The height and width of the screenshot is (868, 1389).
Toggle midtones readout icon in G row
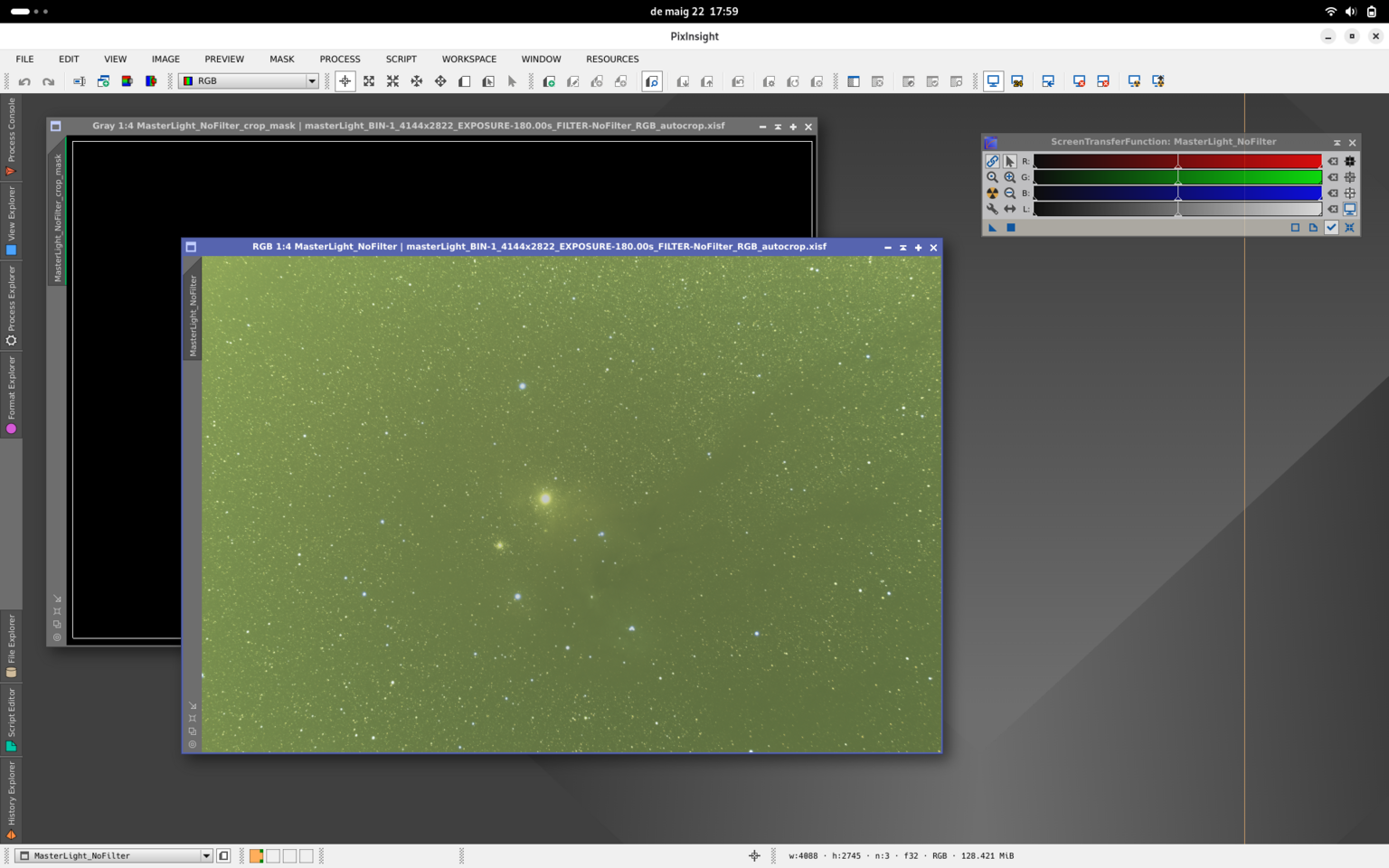tap(1349, 177)
